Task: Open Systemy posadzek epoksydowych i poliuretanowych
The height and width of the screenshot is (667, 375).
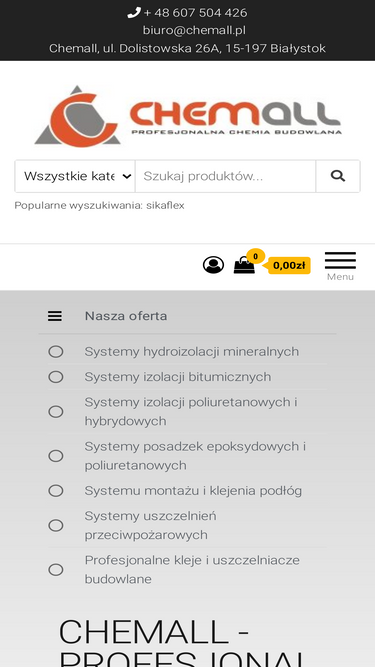Action: coord(195,456)
